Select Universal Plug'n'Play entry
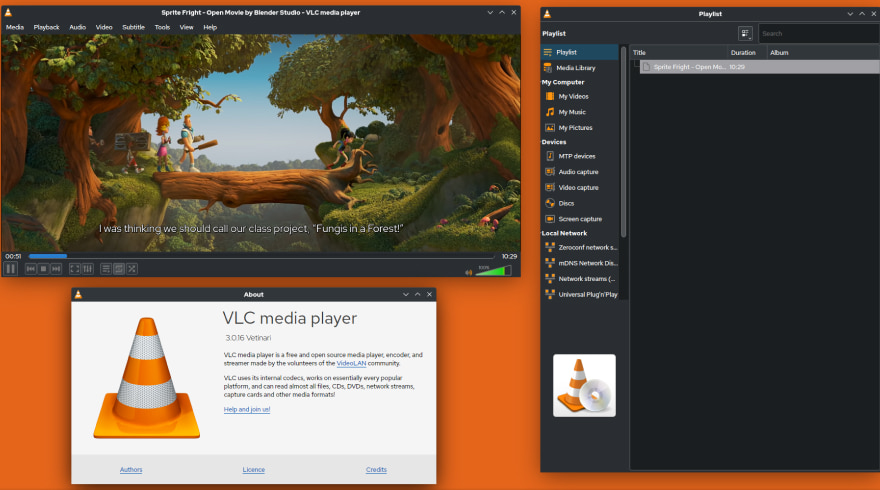 click(x=580, y=295)
